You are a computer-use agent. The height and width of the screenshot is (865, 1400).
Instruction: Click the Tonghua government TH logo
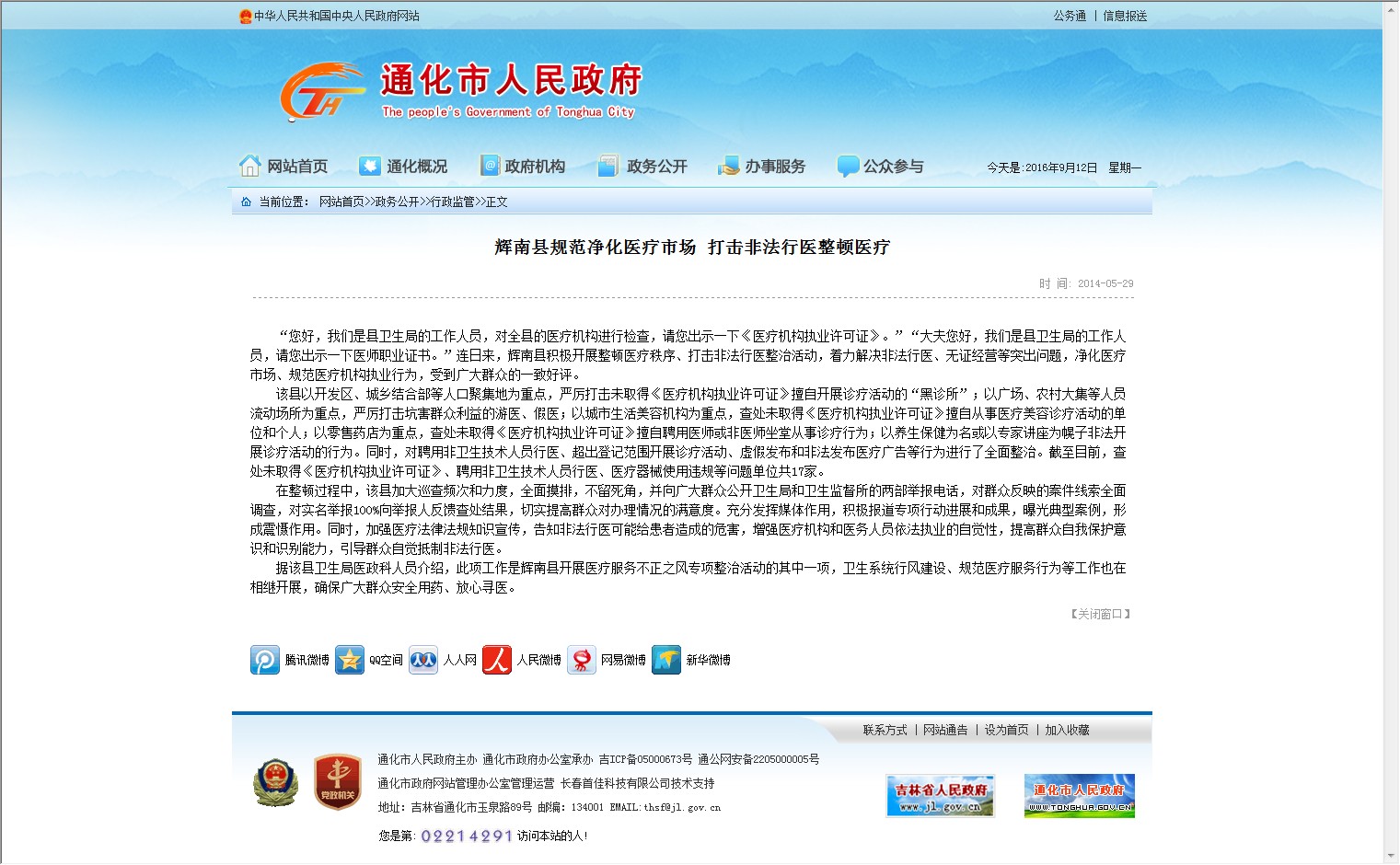click(x=319, y=92)
